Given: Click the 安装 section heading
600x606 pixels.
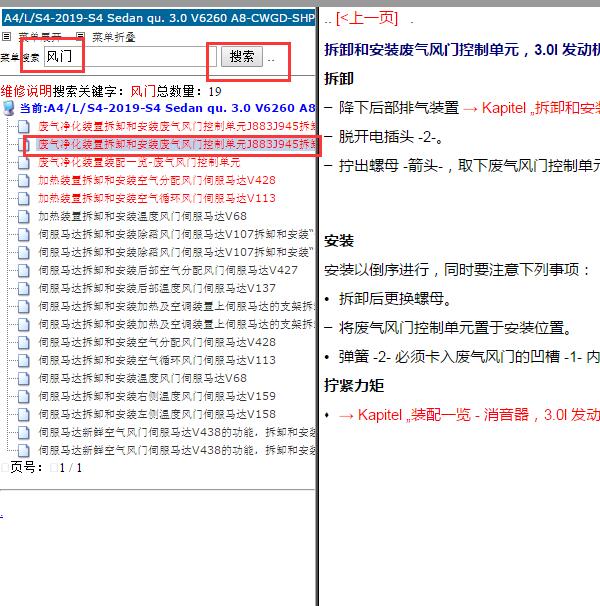Looking at the screenshot, I should 339,241.
